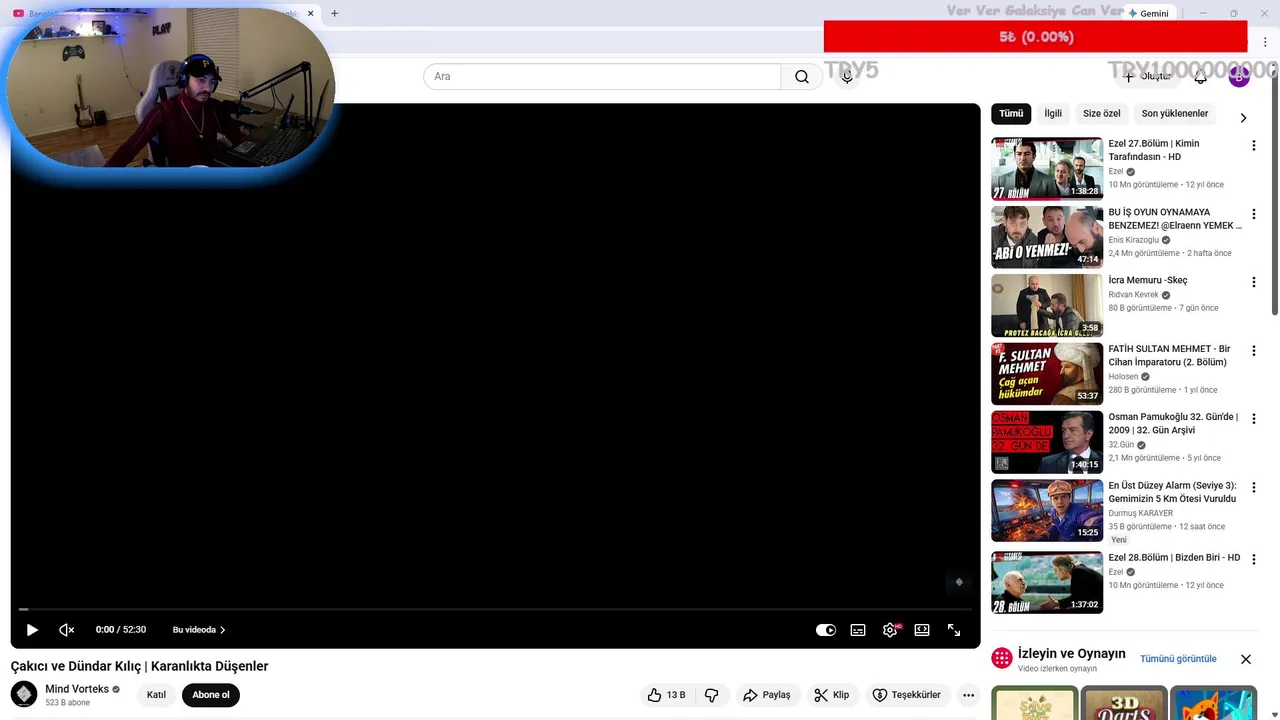Open Ezel 27.Bölüm video thumbnail
The width and height of the screenshot is (1280, 720).
pyautogui.click(x=1047, y=169)
